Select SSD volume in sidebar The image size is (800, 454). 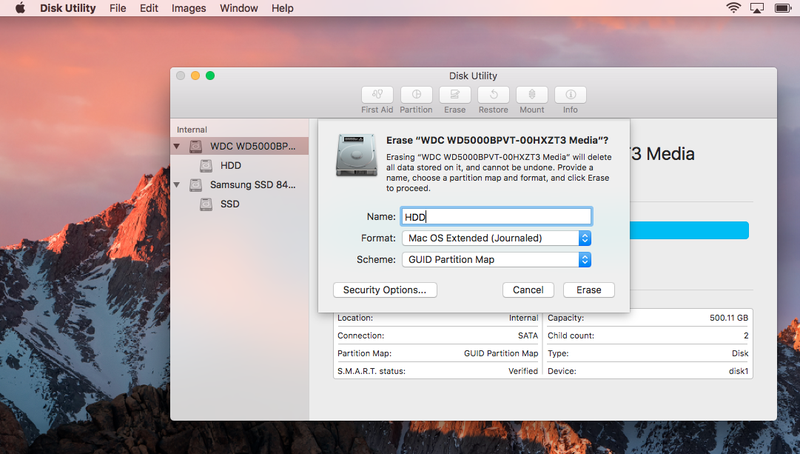(240, 204)
